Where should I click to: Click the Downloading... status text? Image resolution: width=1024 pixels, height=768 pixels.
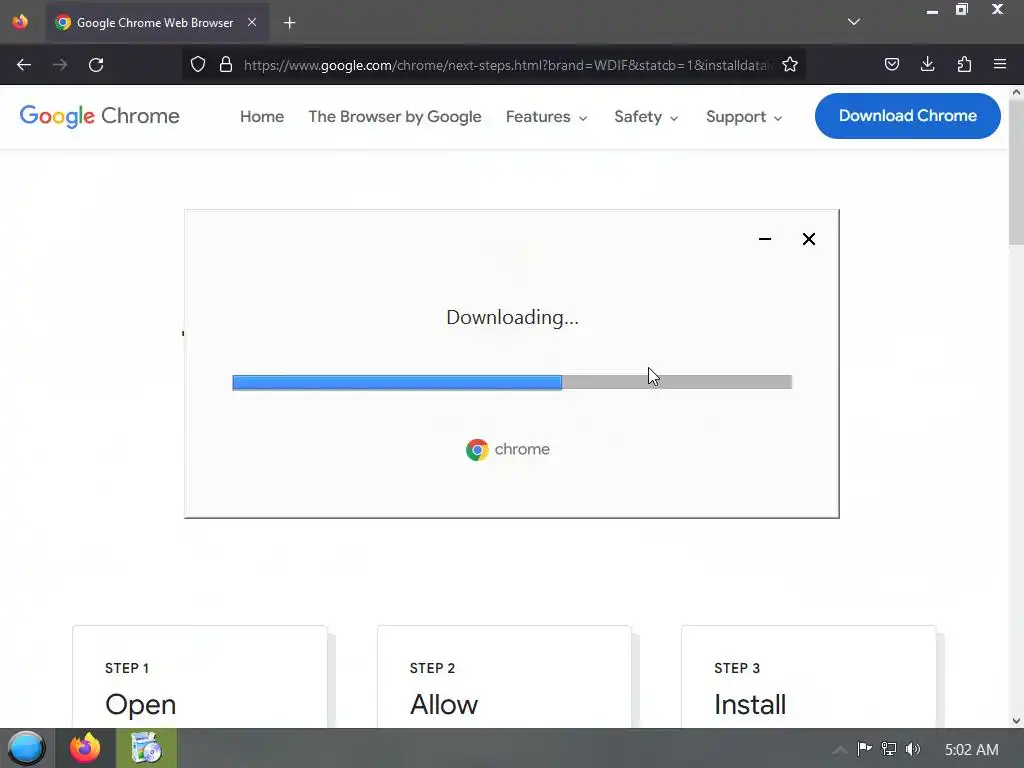coord(512,317)
